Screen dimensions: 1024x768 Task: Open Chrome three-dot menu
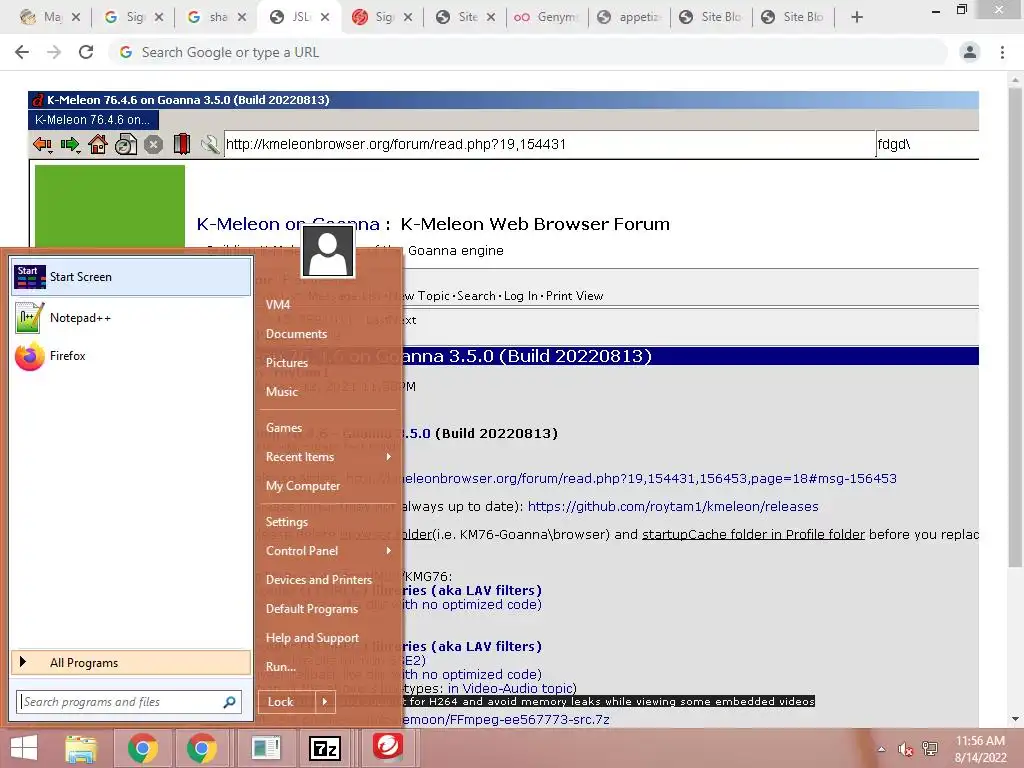[1002, 52]
